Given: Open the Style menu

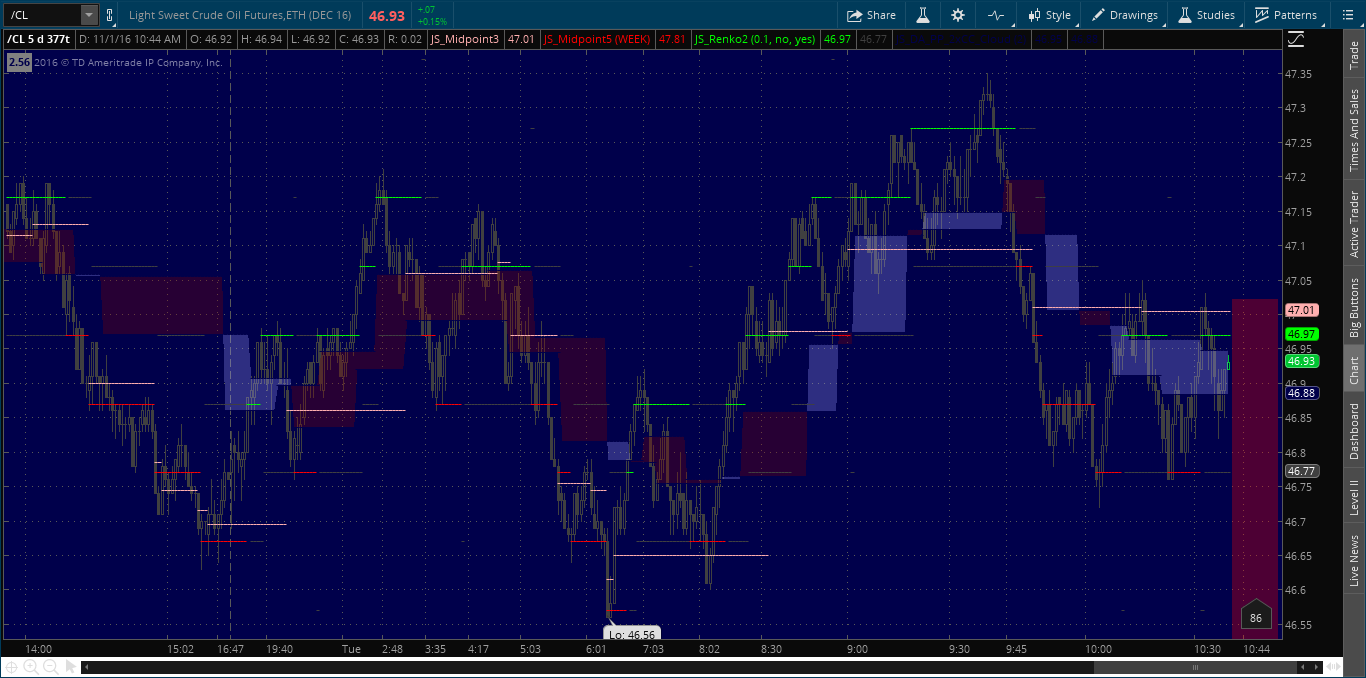Looking at the screenshot, I should 1049,15.
